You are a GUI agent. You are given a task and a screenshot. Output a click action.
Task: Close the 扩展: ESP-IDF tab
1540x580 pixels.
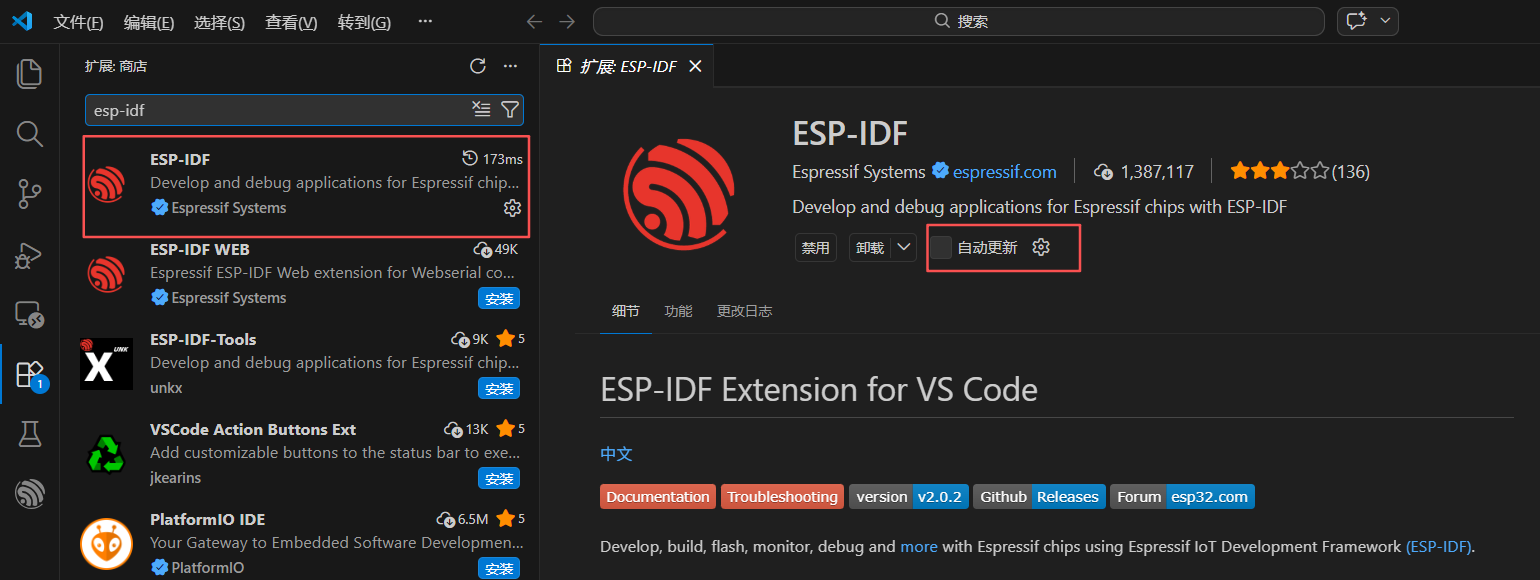[696, 66]
